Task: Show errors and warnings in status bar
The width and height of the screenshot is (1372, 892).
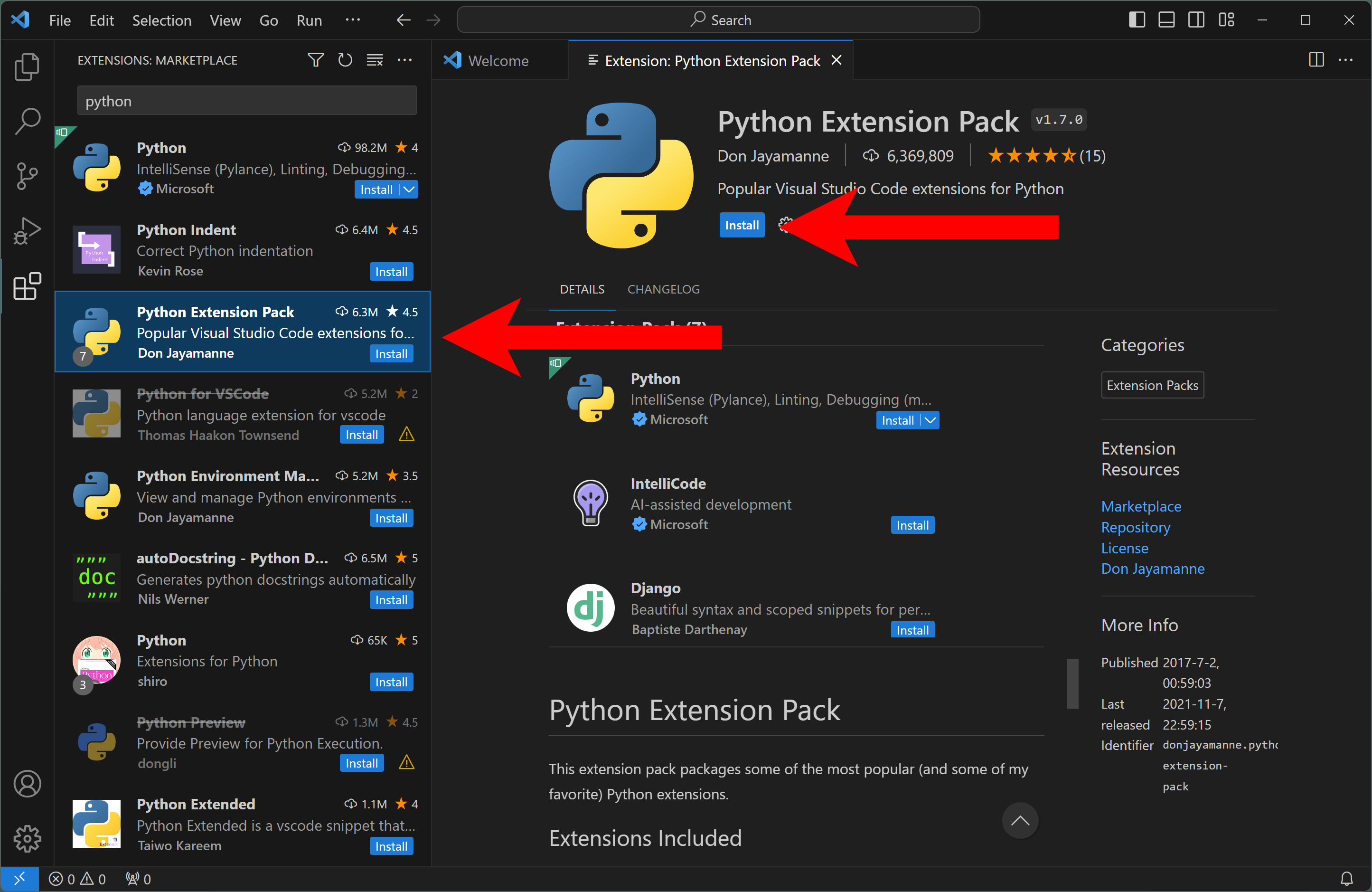Action: (77, 879)
